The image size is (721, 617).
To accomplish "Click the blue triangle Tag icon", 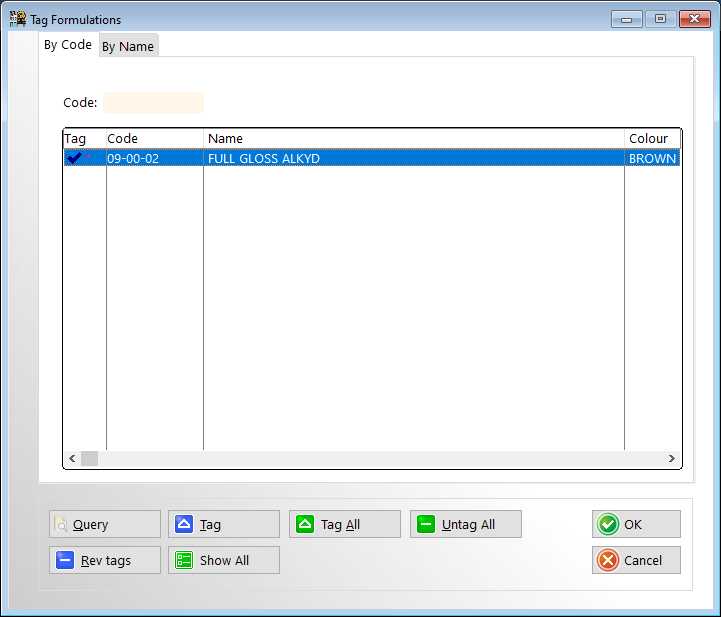I will [184, 525].
